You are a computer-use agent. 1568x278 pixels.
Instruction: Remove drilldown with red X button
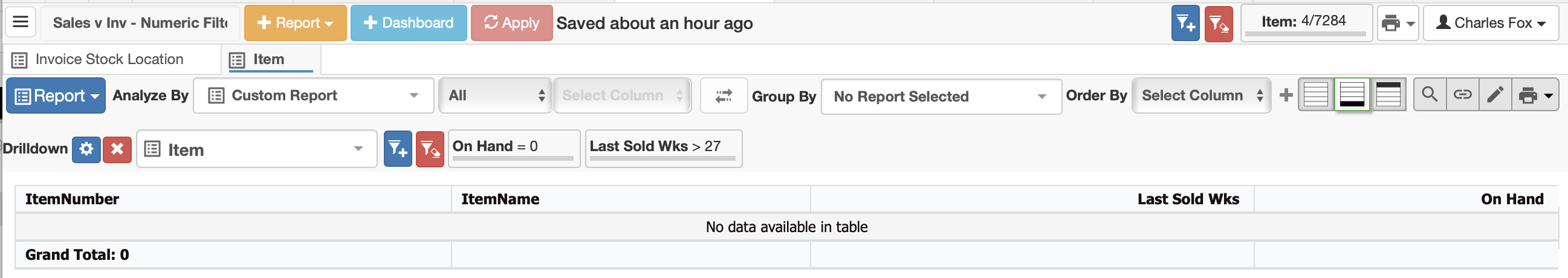point(117,149)
